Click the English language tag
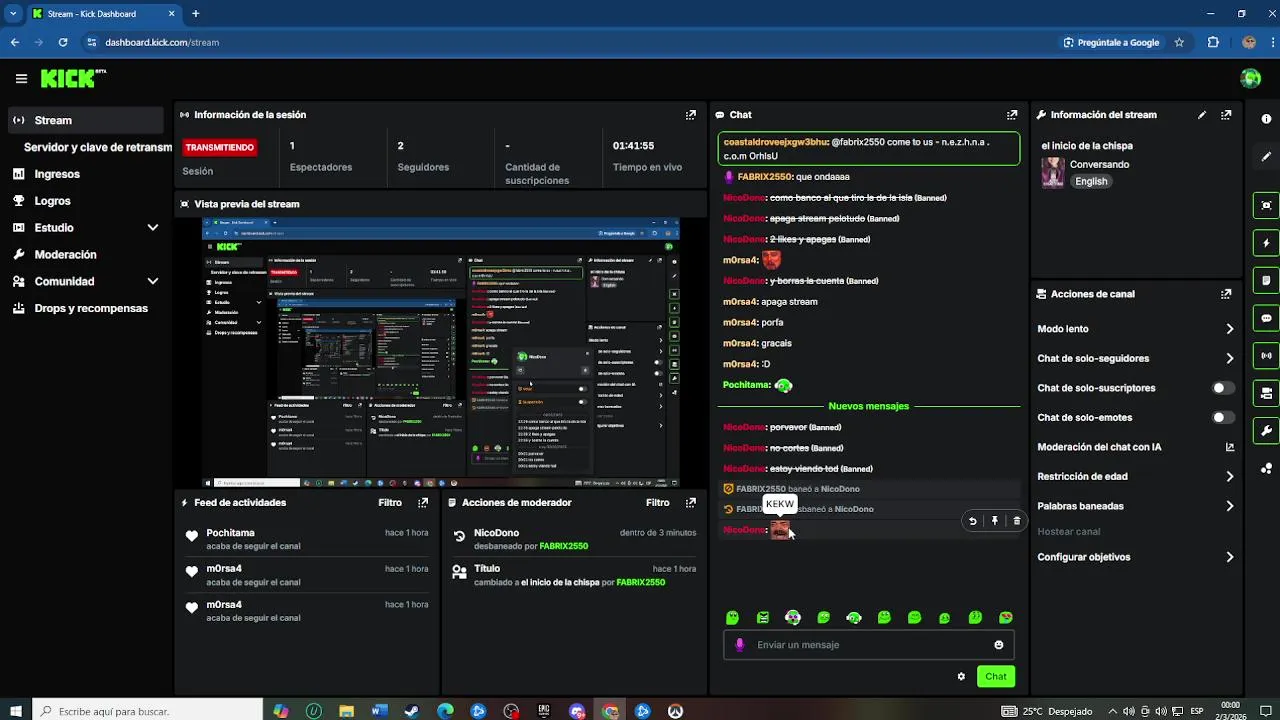1280x720 pixels. [1091, 182]
